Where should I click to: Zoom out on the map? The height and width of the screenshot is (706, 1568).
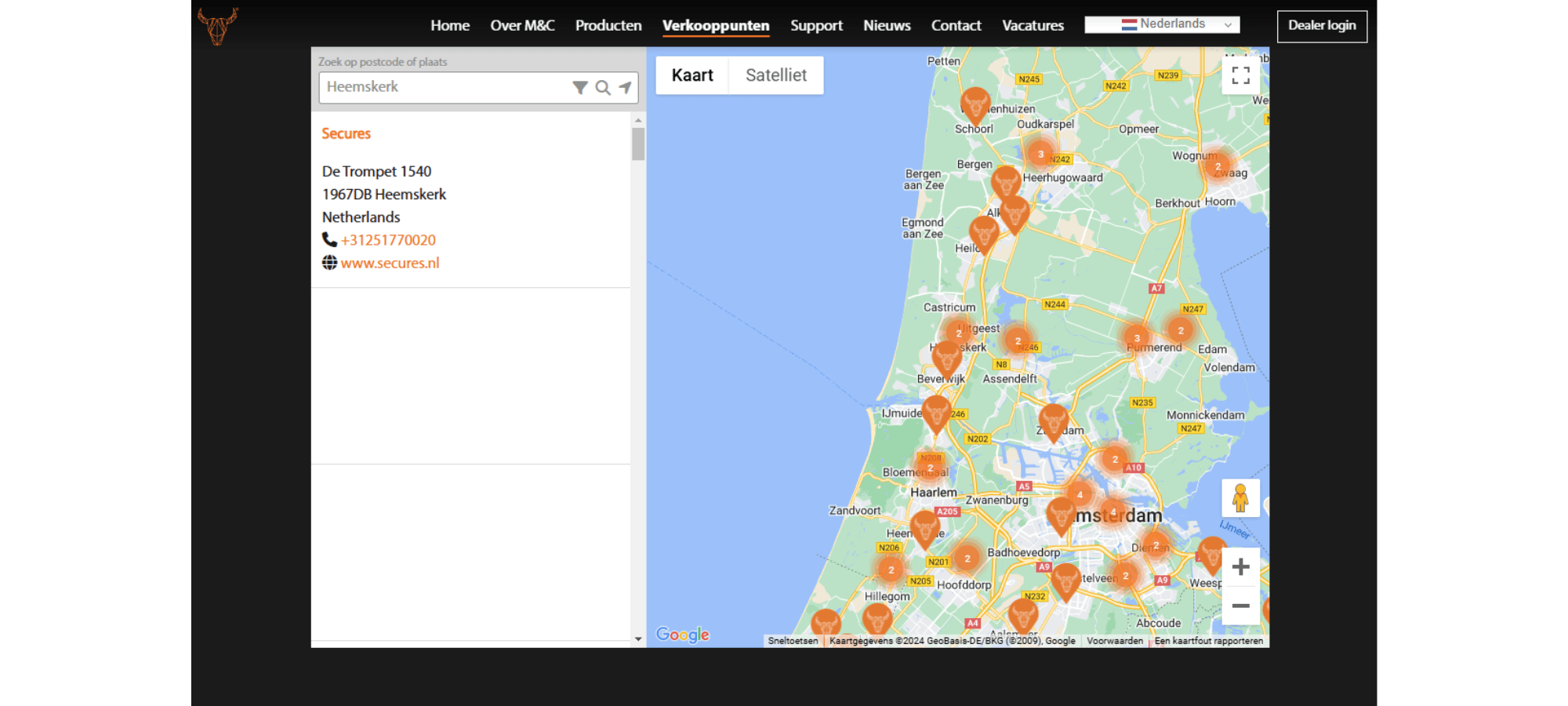click(1240, 606)
